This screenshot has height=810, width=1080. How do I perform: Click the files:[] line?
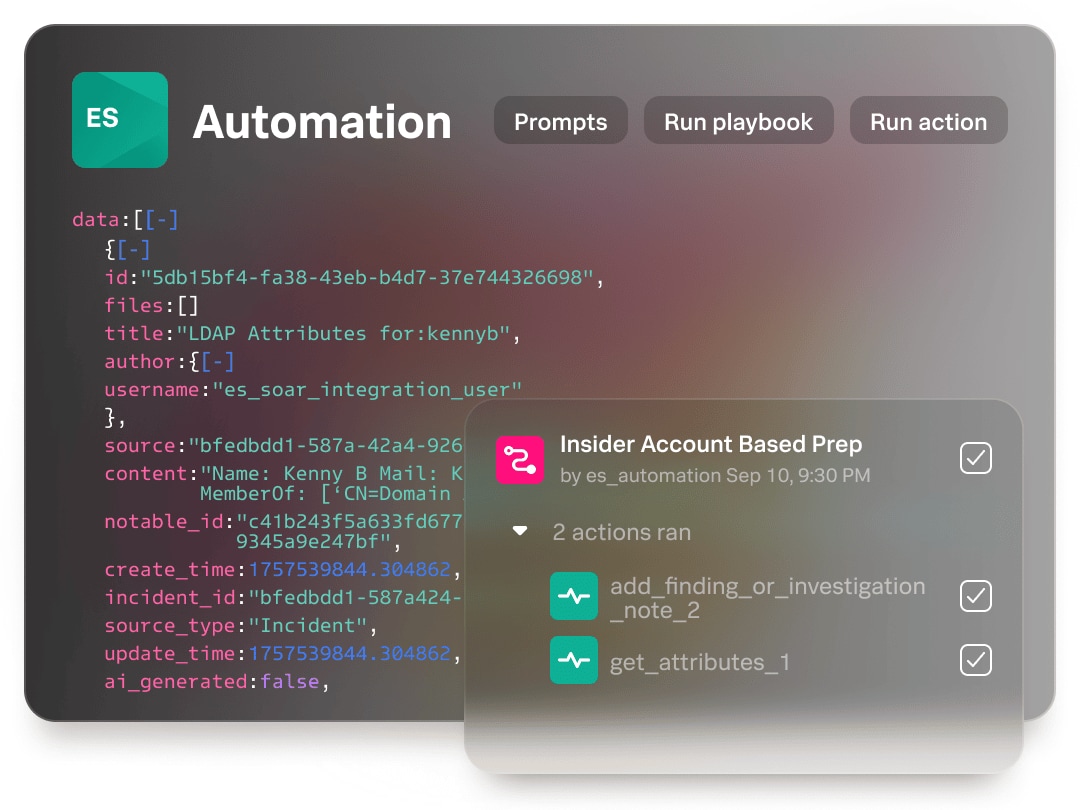coord(152,305)
